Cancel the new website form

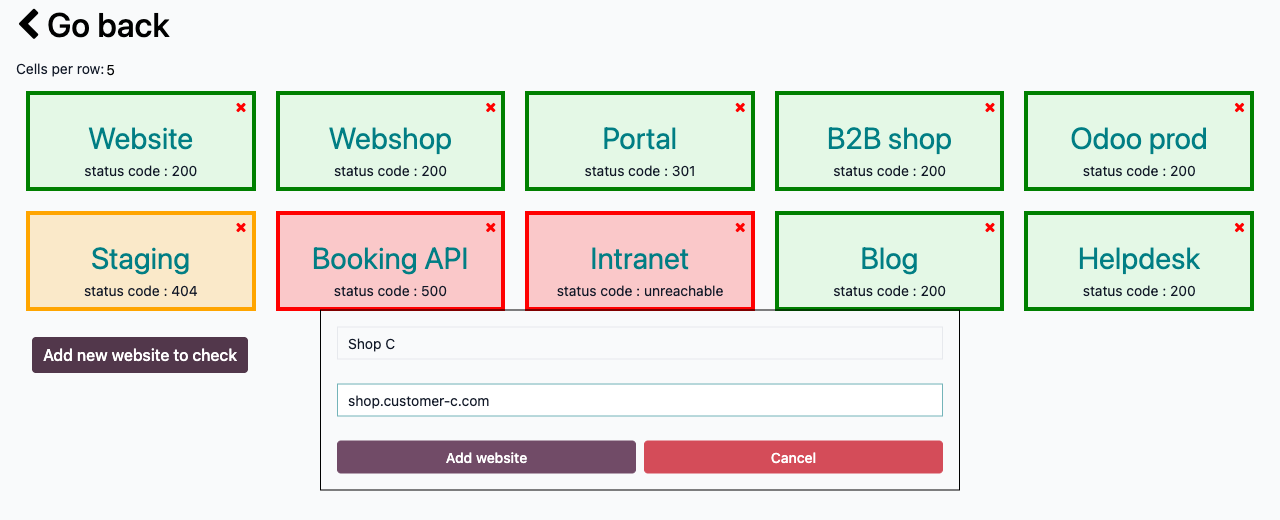tap(793, 457)
